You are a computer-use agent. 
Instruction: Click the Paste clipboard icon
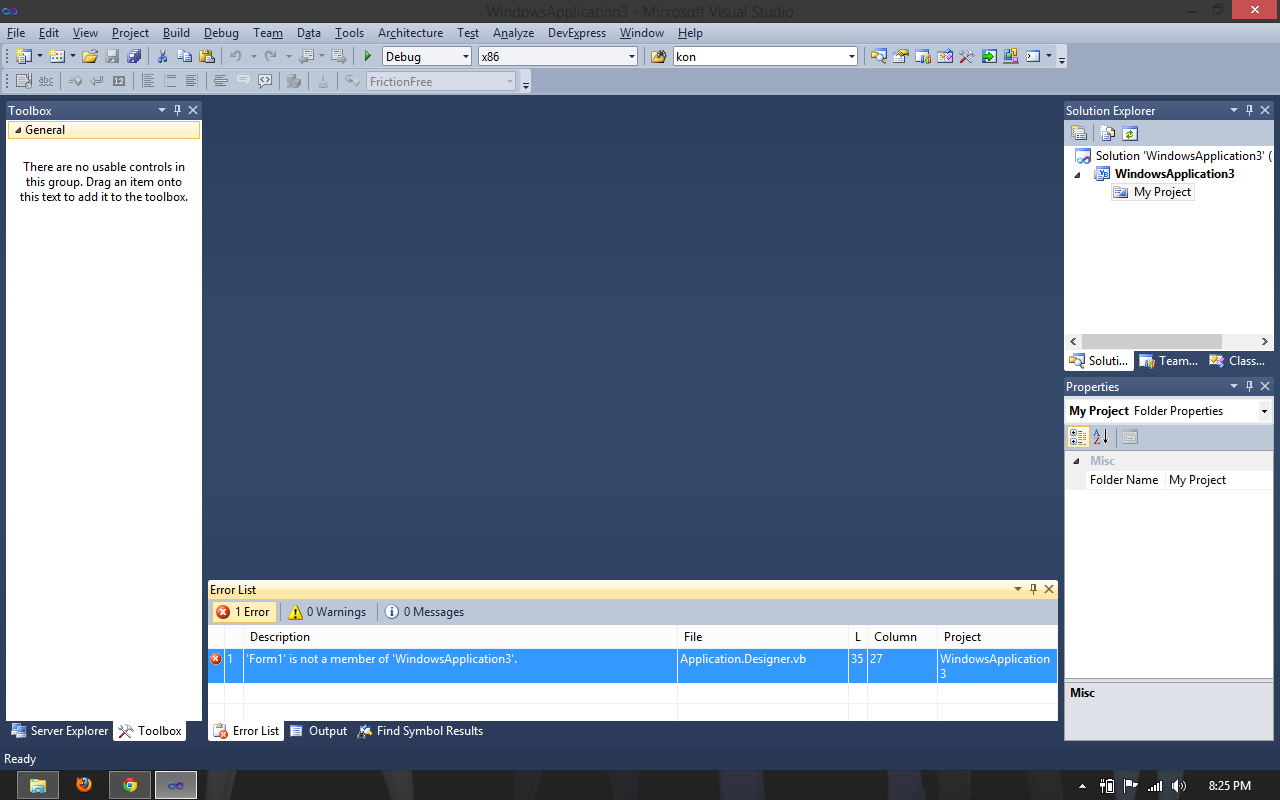click(x=207, y=56)
